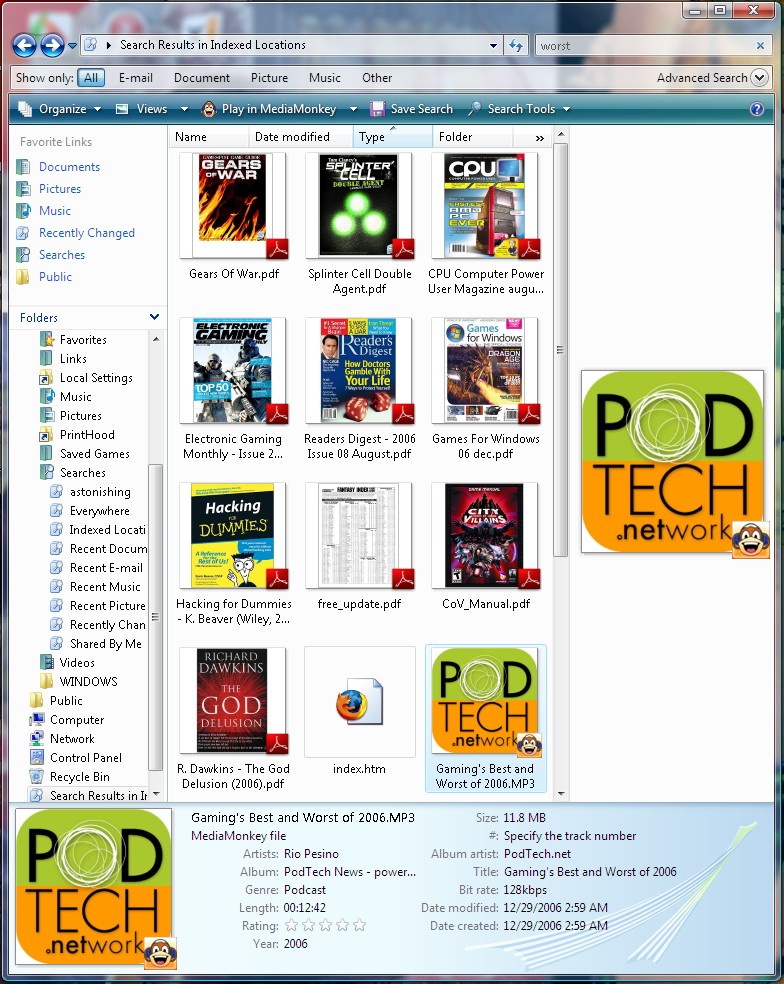Click the search box containing 'worst'

(643, 46)
